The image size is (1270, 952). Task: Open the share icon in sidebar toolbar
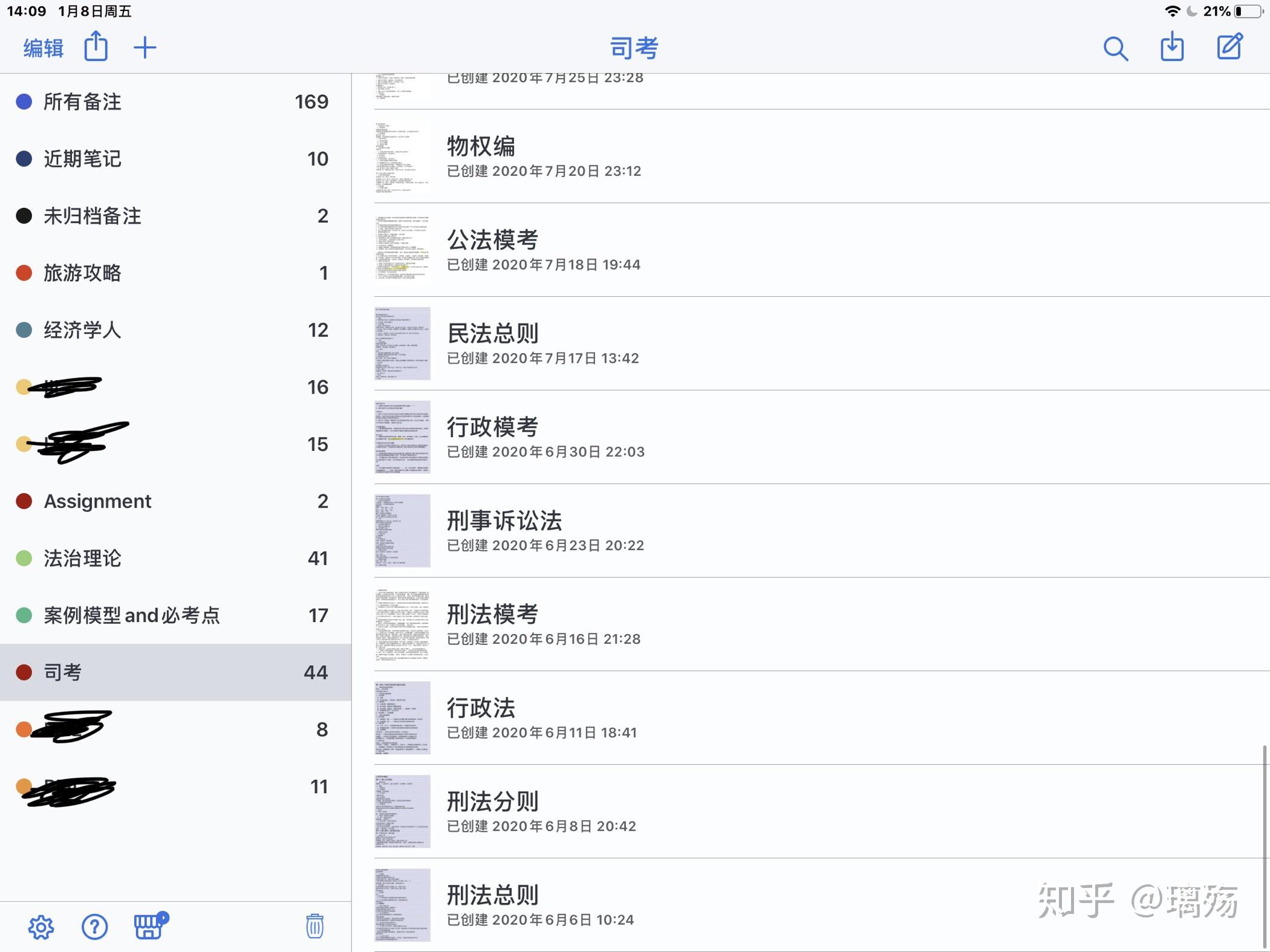pos(96,47)
